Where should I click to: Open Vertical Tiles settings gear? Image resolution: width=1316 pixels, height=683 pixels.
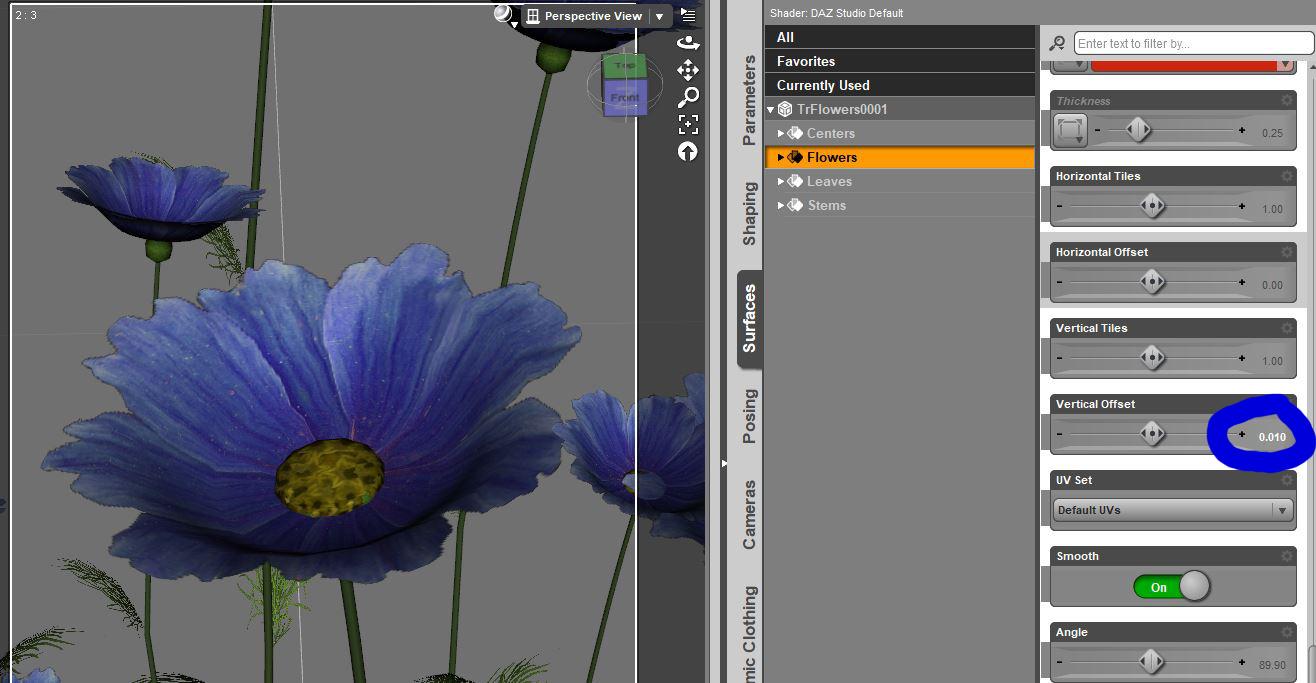[x=1287, y=328]
